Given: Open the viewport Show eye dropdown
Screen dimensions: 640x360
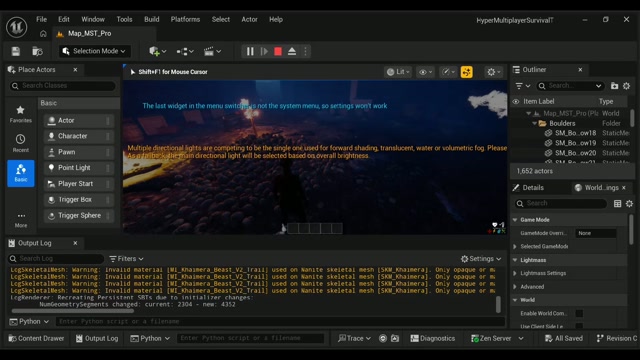Looking at the screenshot, I should coord(425,72).
